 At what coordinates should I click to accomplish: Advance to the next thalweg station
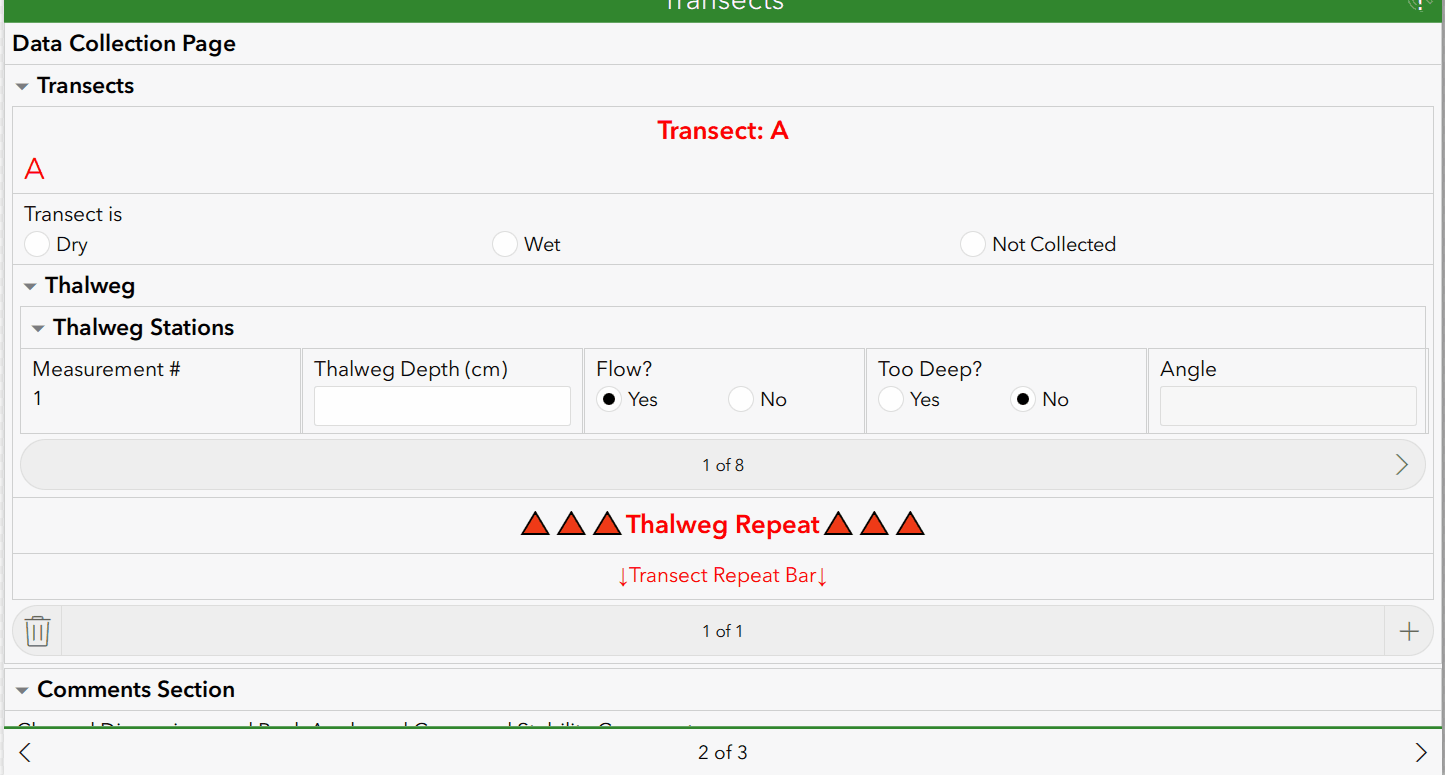1402,464
